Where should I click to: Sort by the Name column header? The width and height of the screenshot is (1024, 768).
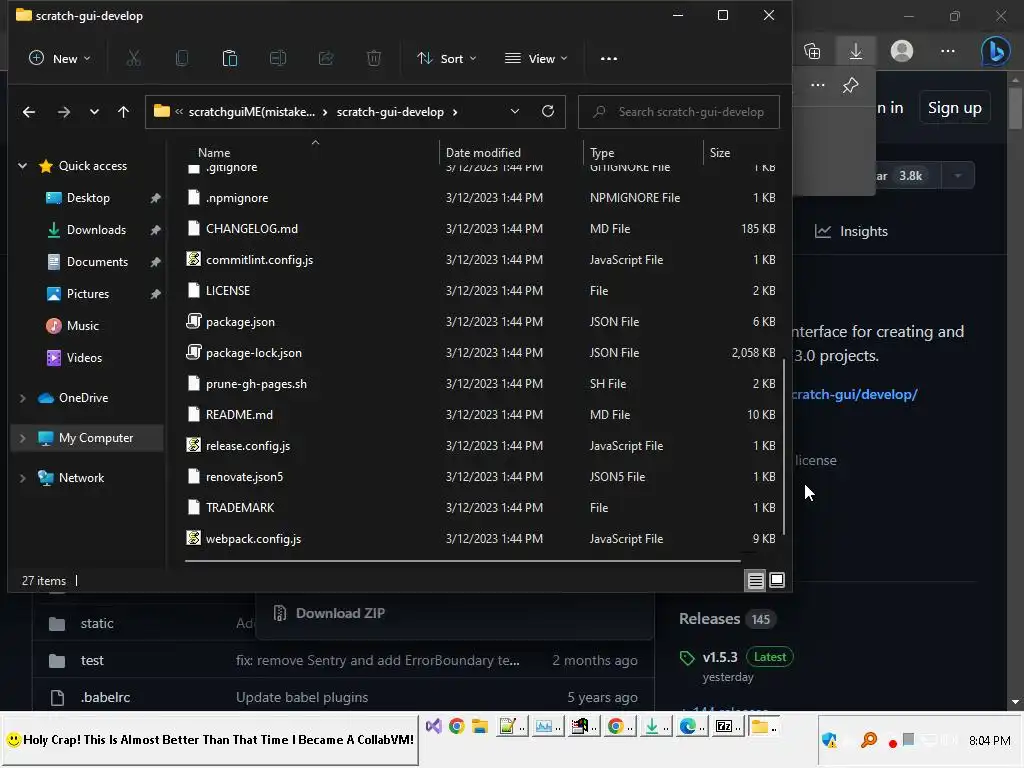click(x=214, y=153)
